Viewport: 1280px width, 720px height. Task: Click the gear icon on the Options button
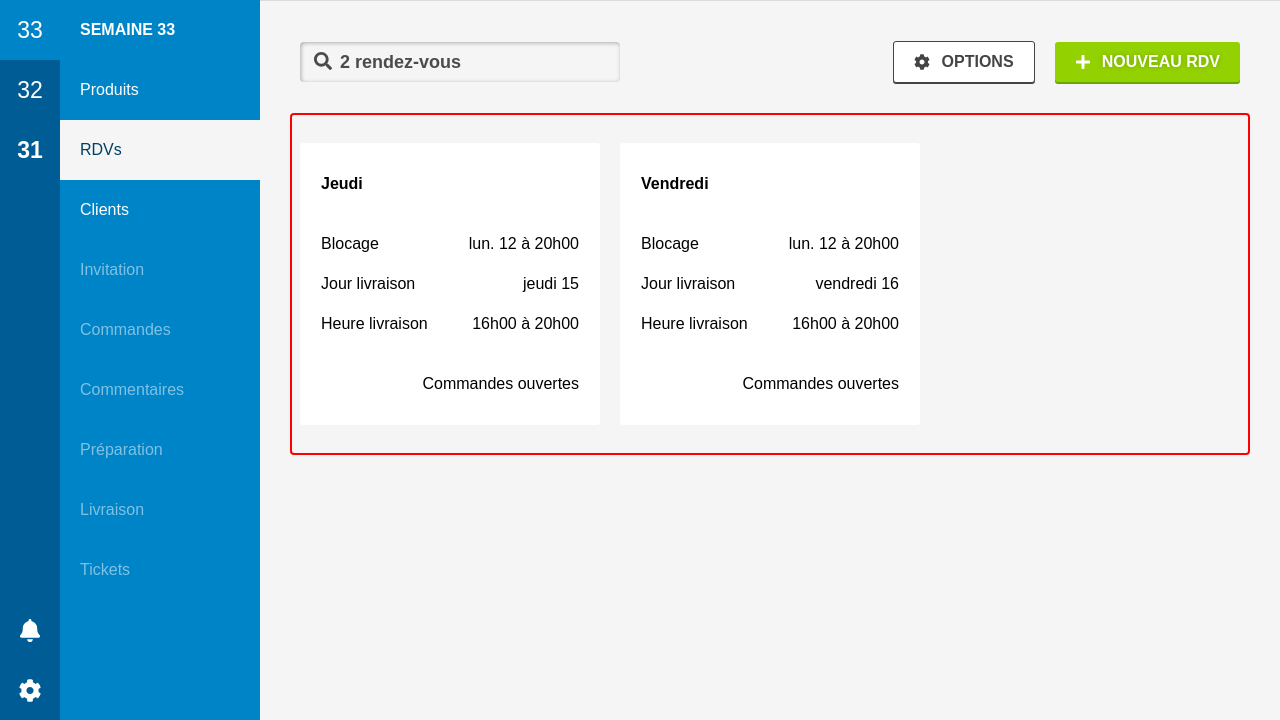pyautogui.click(x=922, y=62)
